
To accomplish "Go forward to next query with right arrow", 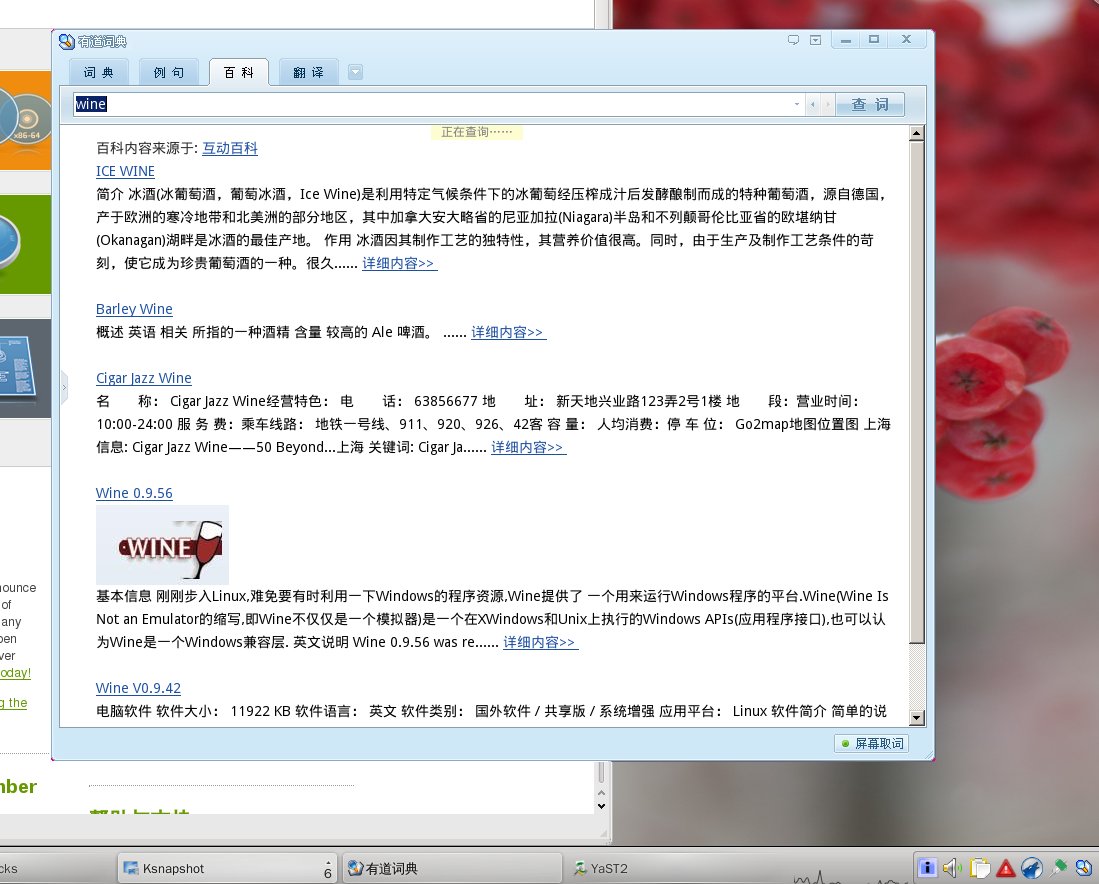I will pyautogui.click(x=828, y=104).
